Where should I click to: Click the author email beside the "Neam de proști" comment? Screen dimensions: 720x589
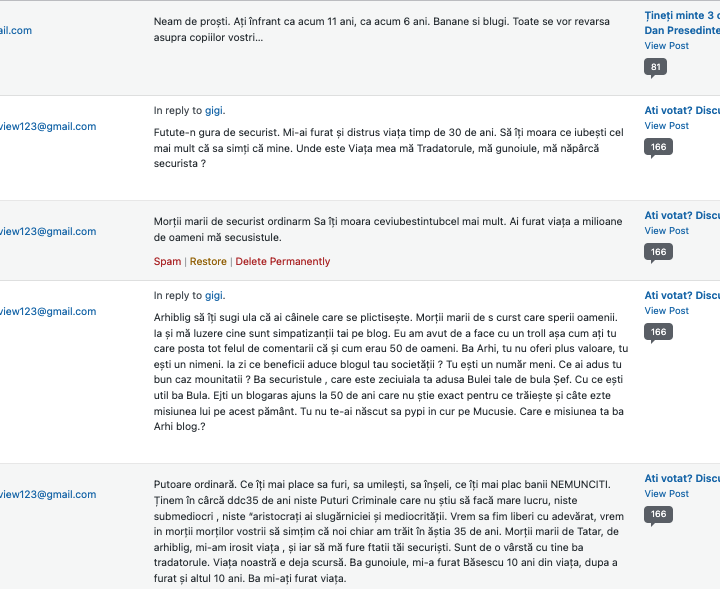(x=16, y=31)
